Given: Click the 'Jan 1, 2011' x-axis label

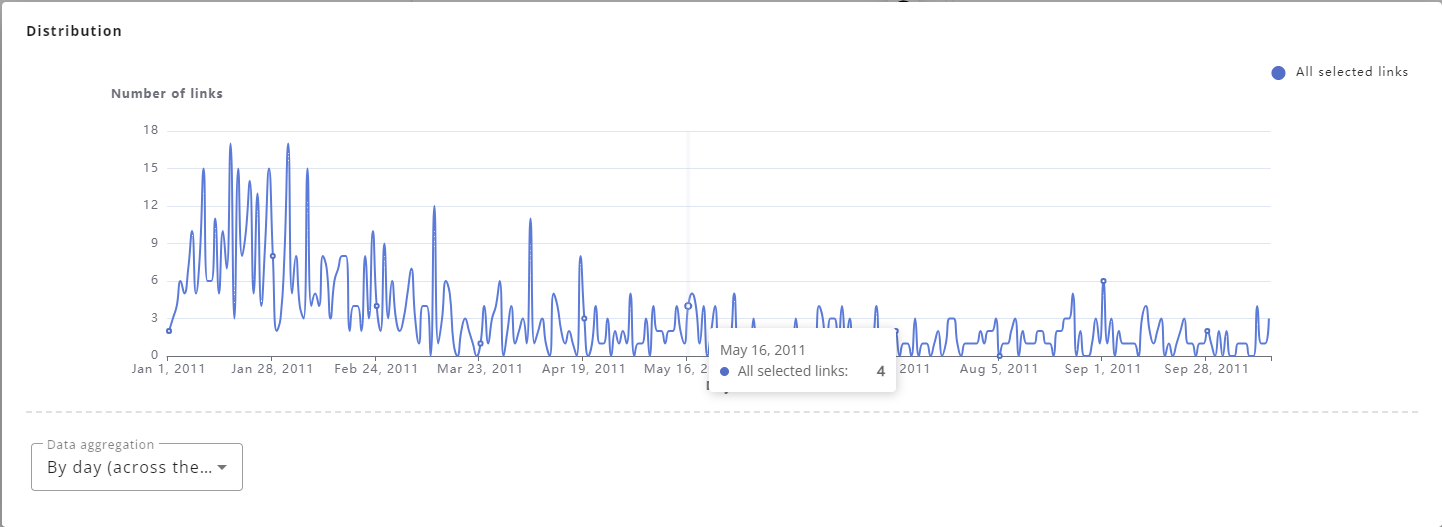Looking at the screenshot, I should tap(169, 369).
